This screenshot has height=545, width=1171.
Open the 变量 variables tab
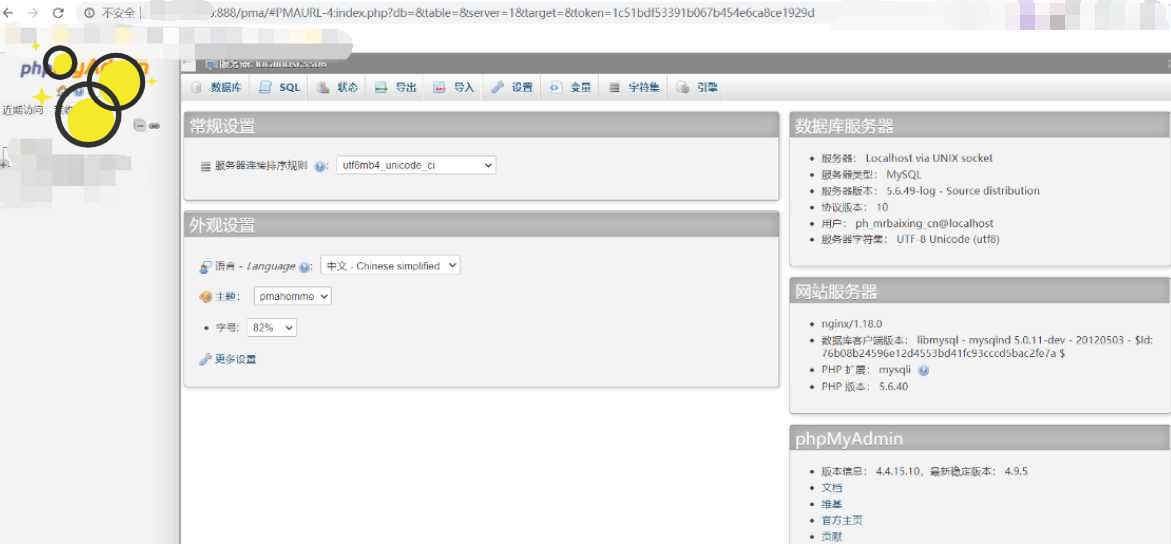coord(571,87)
